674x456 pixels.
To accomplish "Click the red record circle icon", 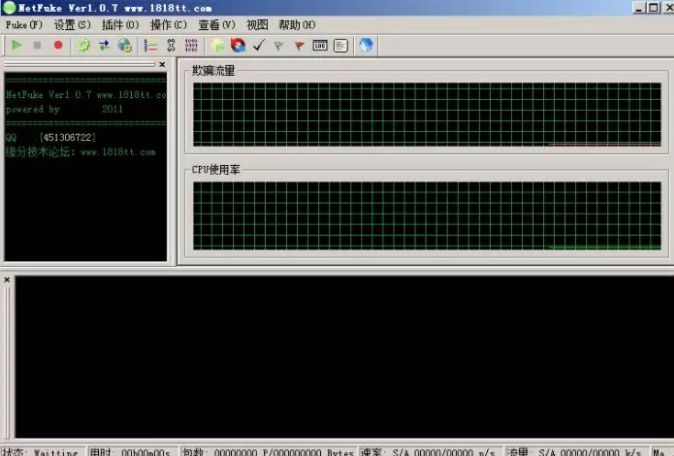I will (58, 45).
